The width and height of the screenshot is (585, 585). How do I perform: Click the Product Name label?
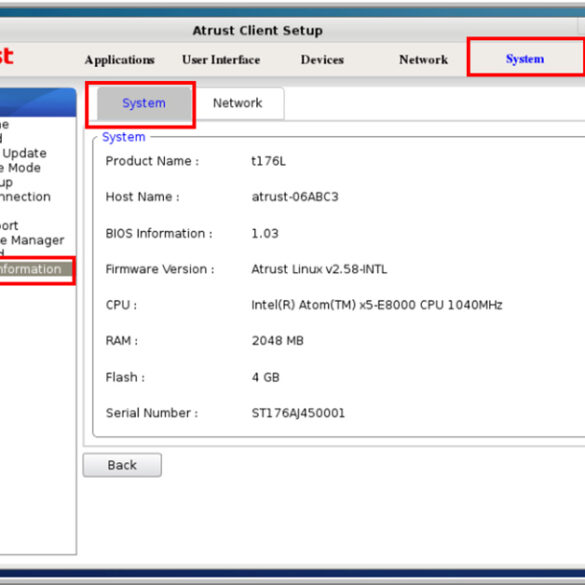(152, 161)
